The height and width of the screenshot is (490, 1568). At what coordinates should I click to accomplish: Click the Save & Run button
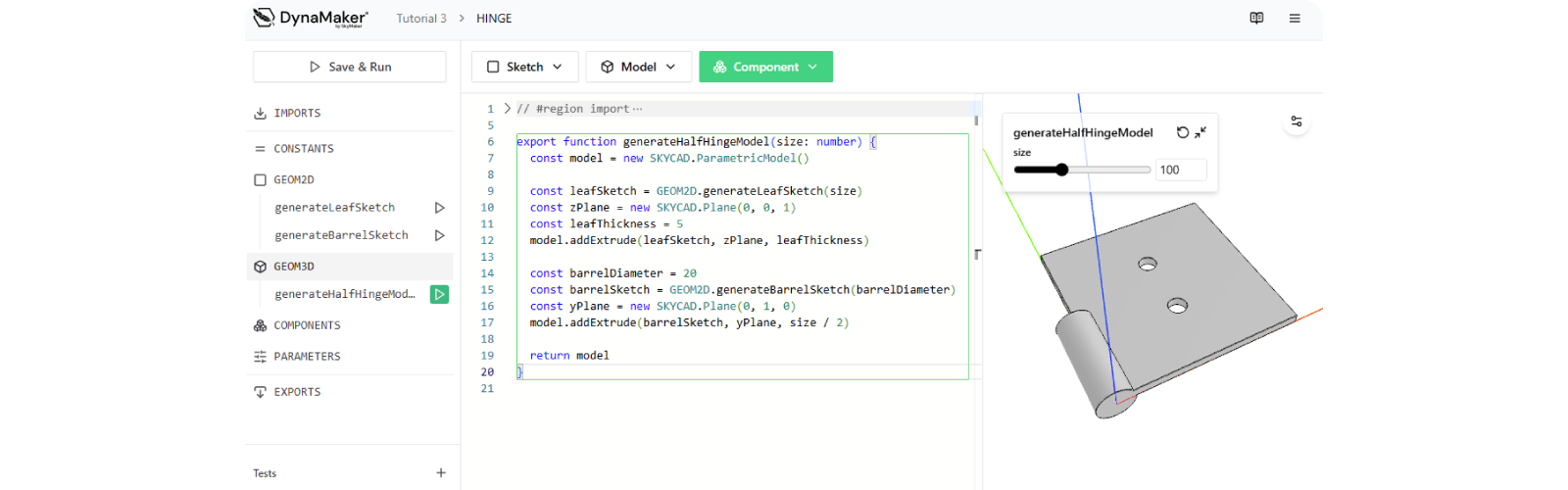click(350, 67)
